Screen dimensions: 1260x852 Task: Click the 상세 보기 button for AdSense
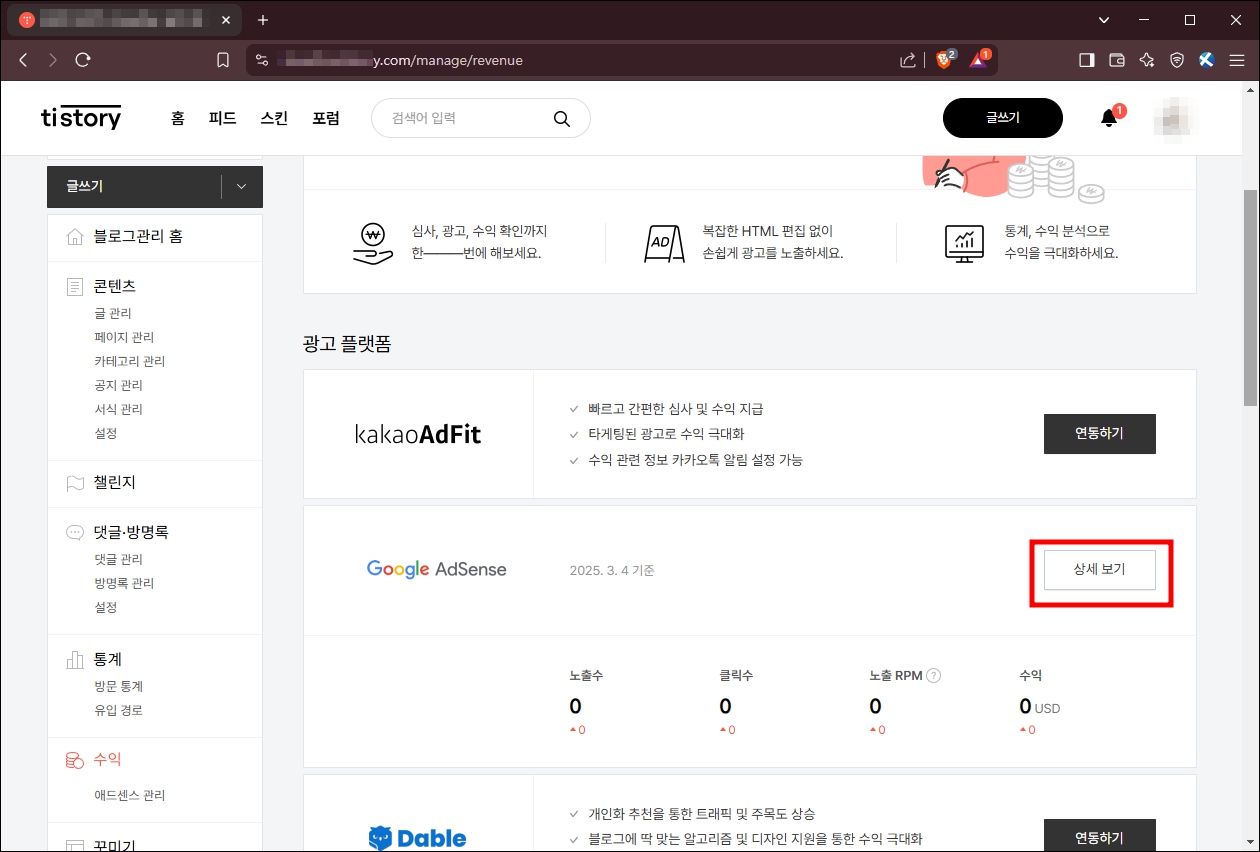1100,568
